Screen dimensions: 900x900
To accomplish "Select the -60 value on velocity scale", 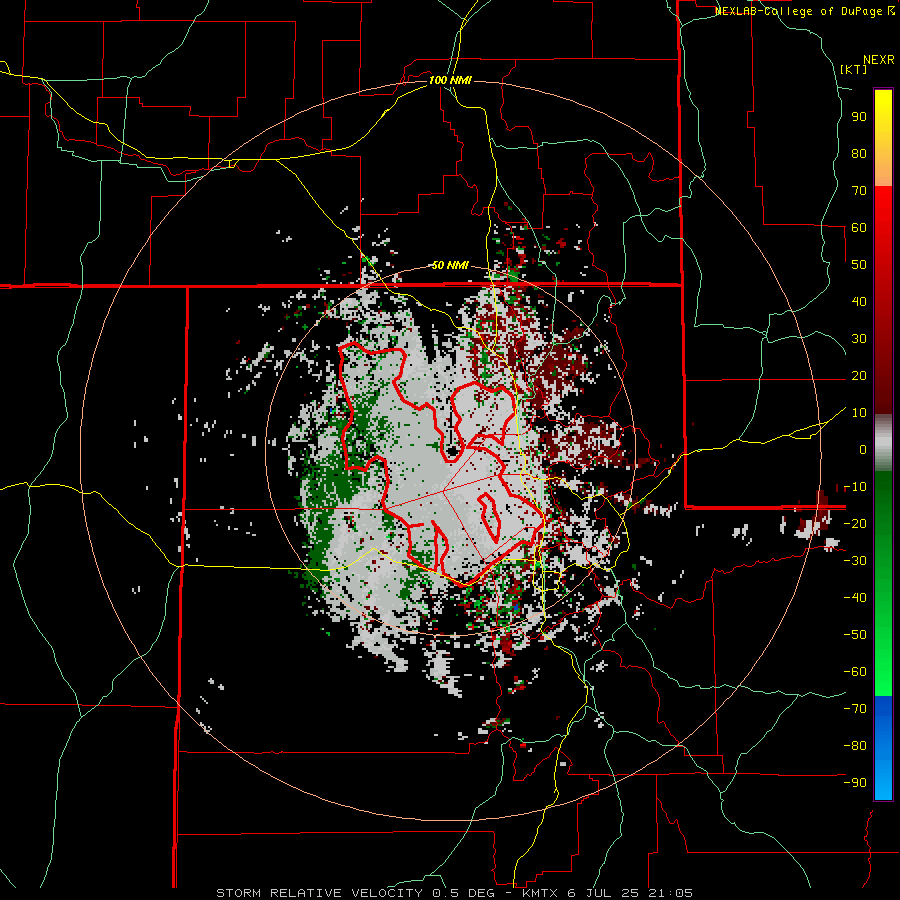I will 855,672.
